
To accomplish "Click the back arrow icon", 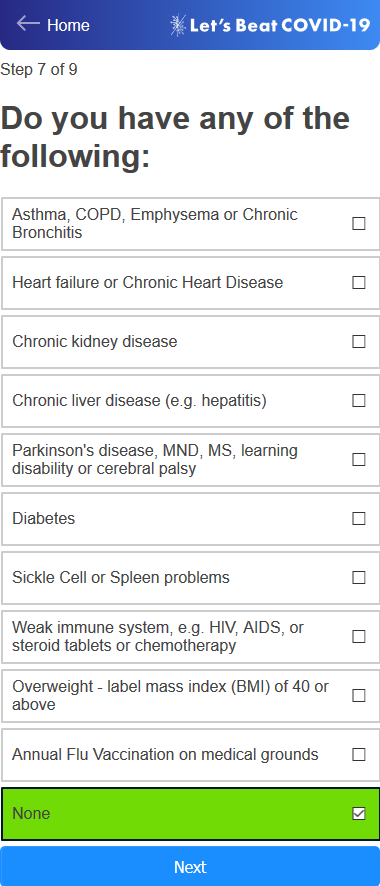I will tap(28, 24).
